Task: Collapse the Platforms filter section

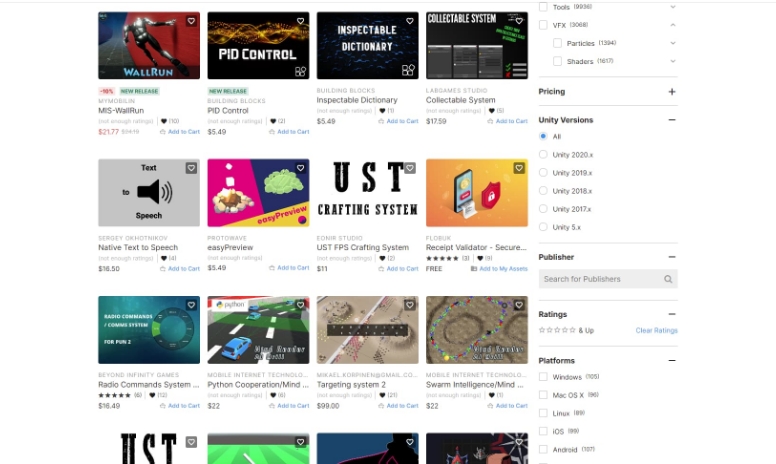Action: click(672, 360)
